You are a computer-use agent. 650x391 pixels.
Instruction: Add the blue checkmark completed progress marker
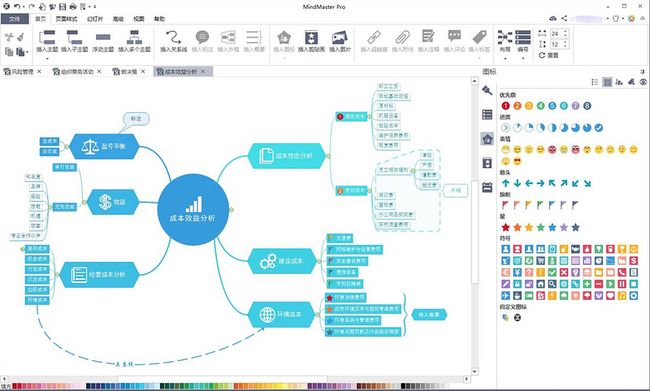pos(599,128)
